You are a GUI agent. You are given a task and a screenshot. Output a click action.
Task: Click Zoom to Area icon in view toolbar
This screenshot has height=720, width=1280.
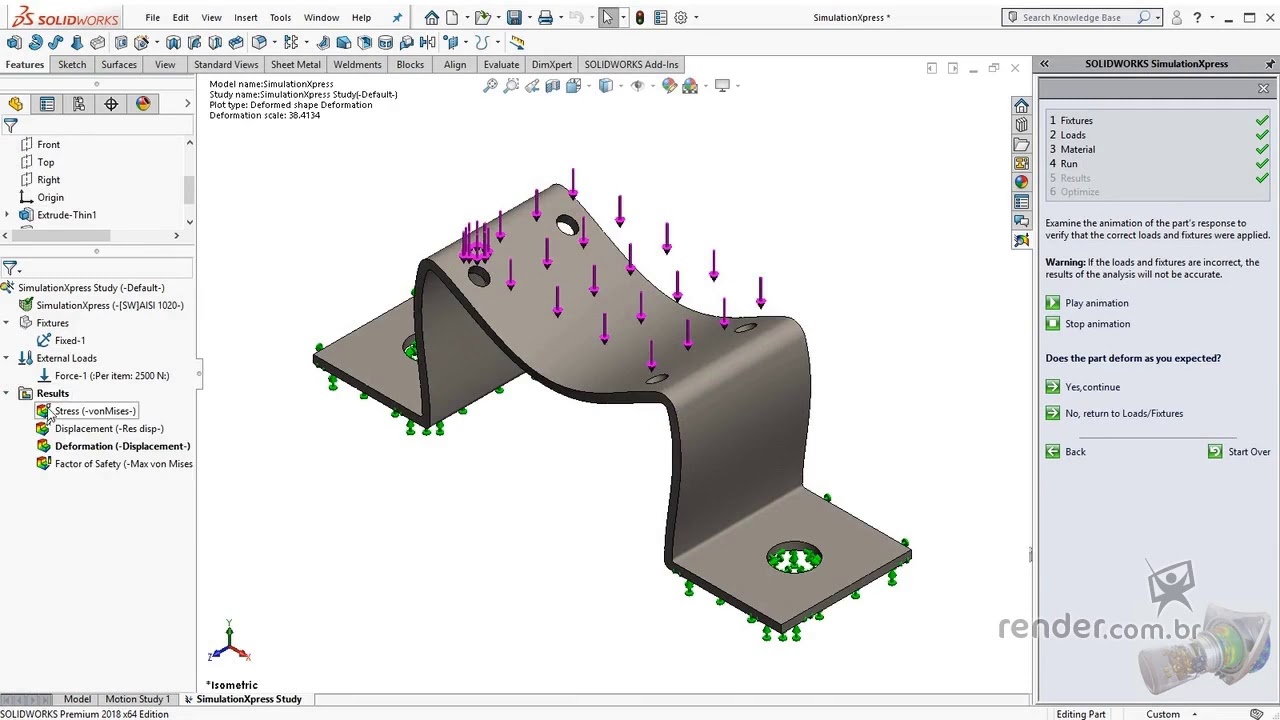tap(511, 86)
